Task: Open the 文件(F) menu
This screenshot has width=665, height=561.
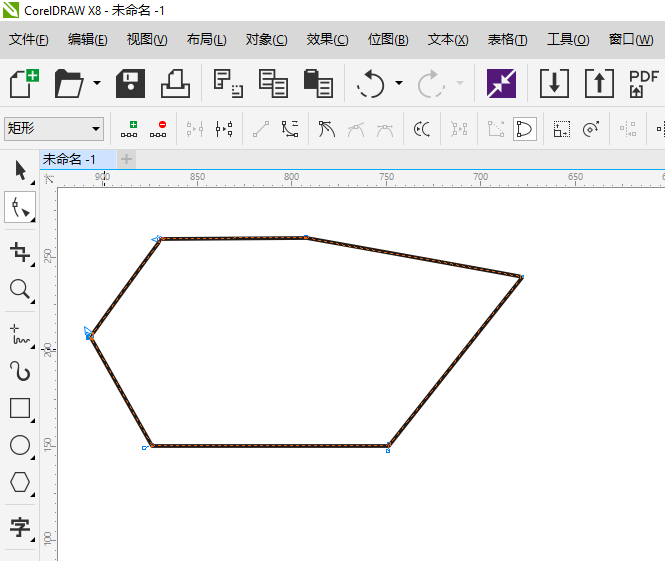Action: (28, 40)
